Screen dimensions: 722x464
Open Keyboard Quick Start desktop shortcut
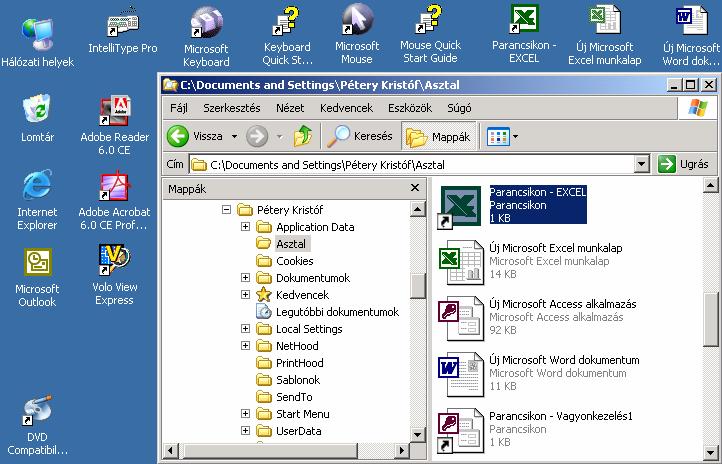click(287, 37)
